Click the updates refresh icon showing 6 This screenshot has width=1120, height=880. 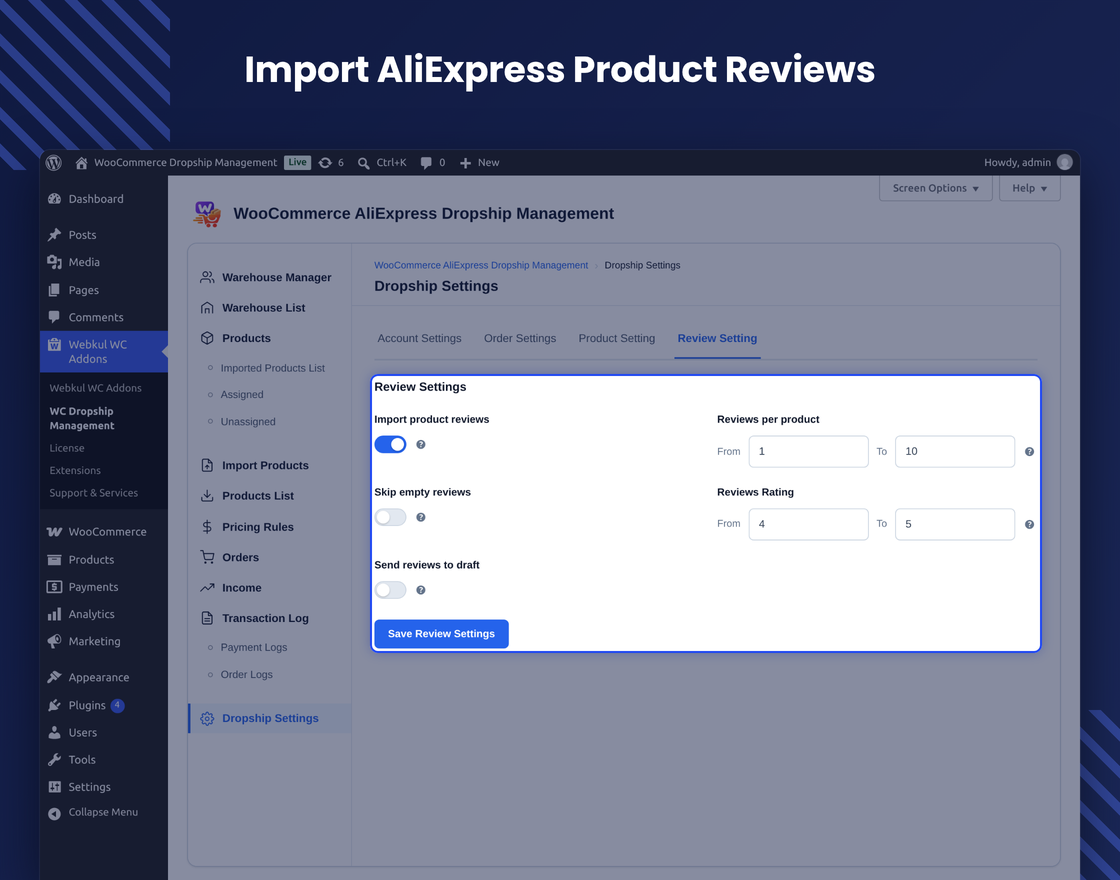325,163
